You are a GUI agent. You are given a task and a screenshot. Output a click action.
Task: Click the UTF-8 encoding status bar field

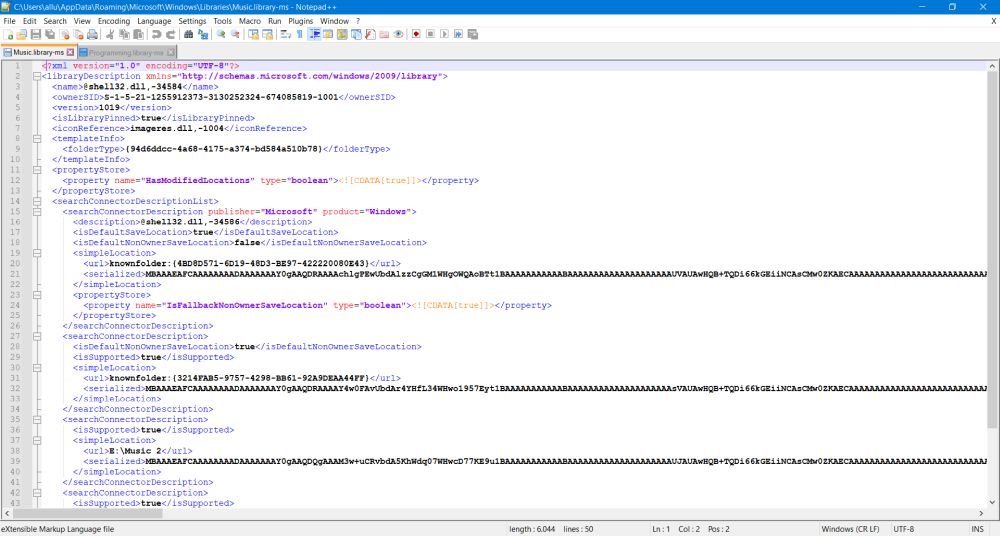pyautogui.click(x=904, y=529)
